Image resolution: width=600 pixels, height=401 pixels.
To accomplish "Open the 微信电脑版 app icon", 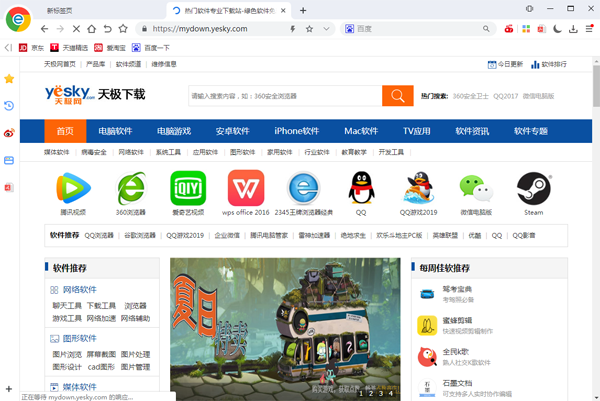I will pos(476,188).
